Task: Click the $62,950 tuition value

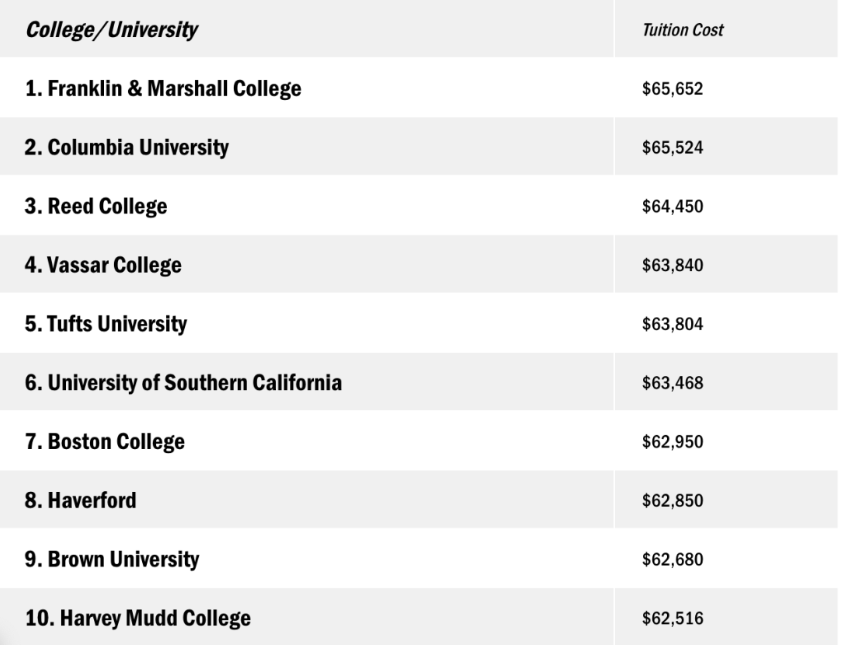Action: [x=673, y=442]
